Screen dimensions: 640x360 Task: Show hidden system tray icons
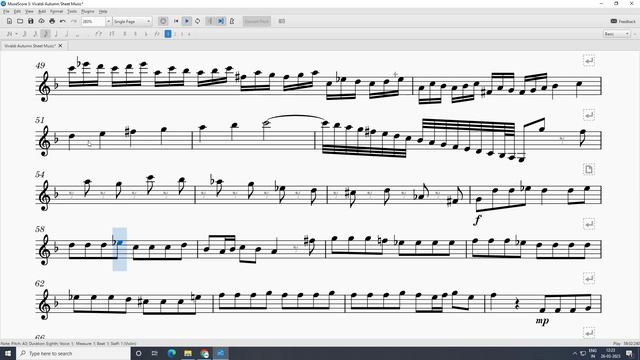pyautogui.click(x=575, y=353)
